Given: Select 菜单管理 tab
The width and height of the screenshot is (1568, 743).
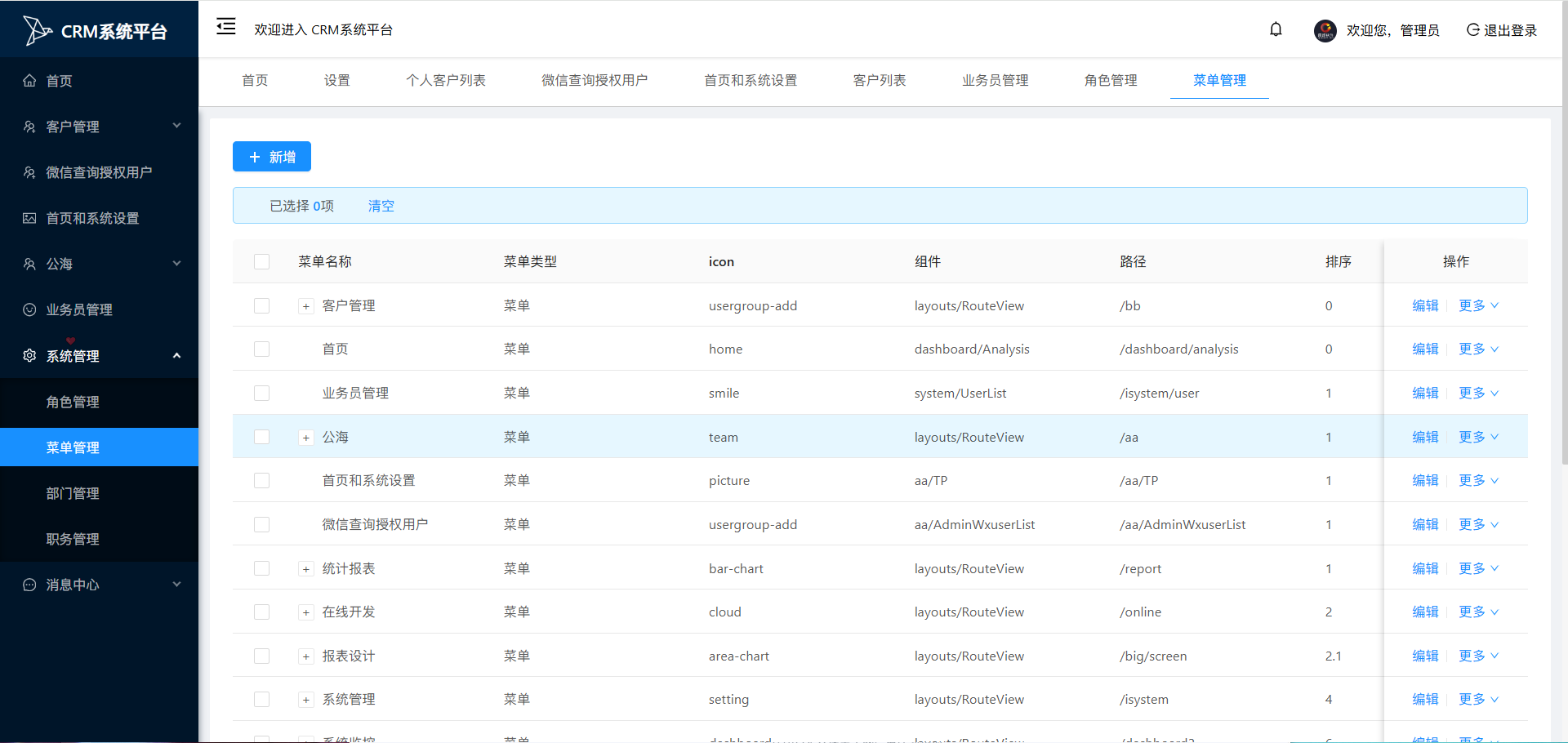Looking at the screenshot, I should click(1219, 80).
